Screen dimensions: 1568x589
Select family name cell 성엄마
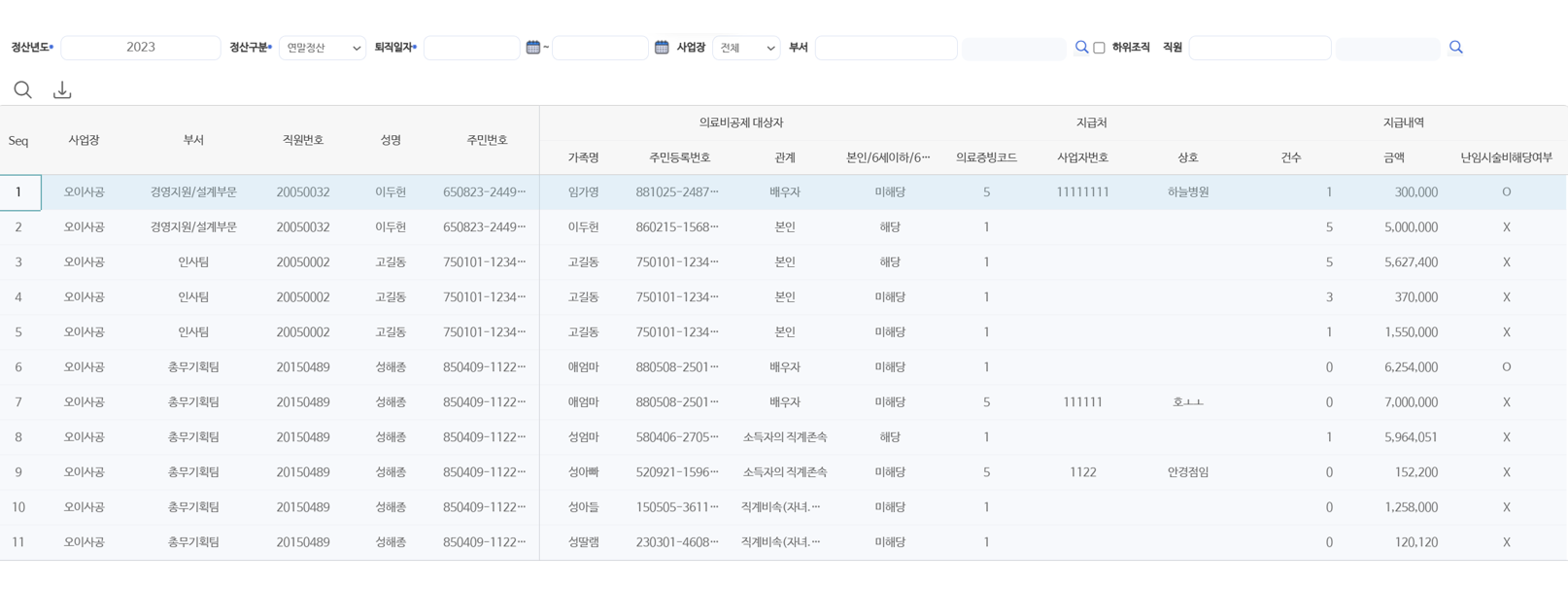click(583, 437)
